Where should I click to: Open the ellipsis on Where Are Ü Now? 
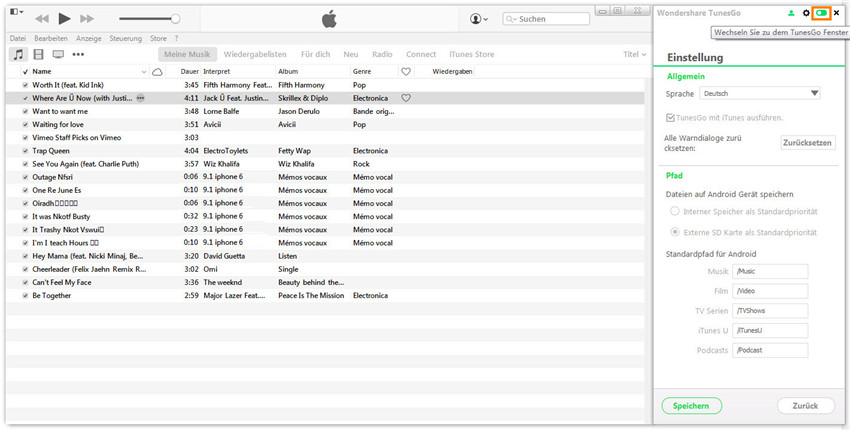(140, 98)
